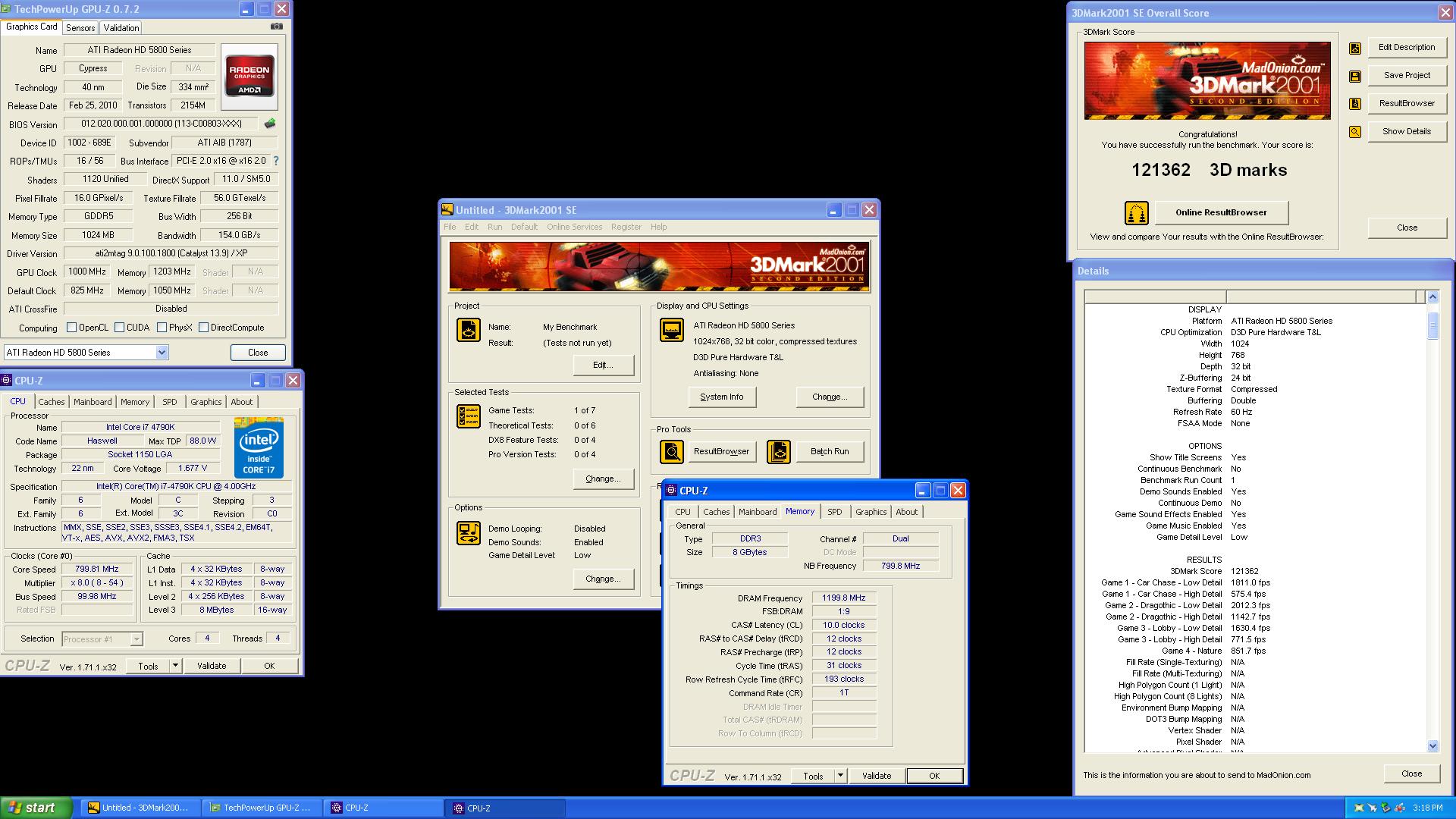The width and height of the screenshot is (1456, 819).
Task: Click the Online ResultBrowser button
Action: point(1221,212)
